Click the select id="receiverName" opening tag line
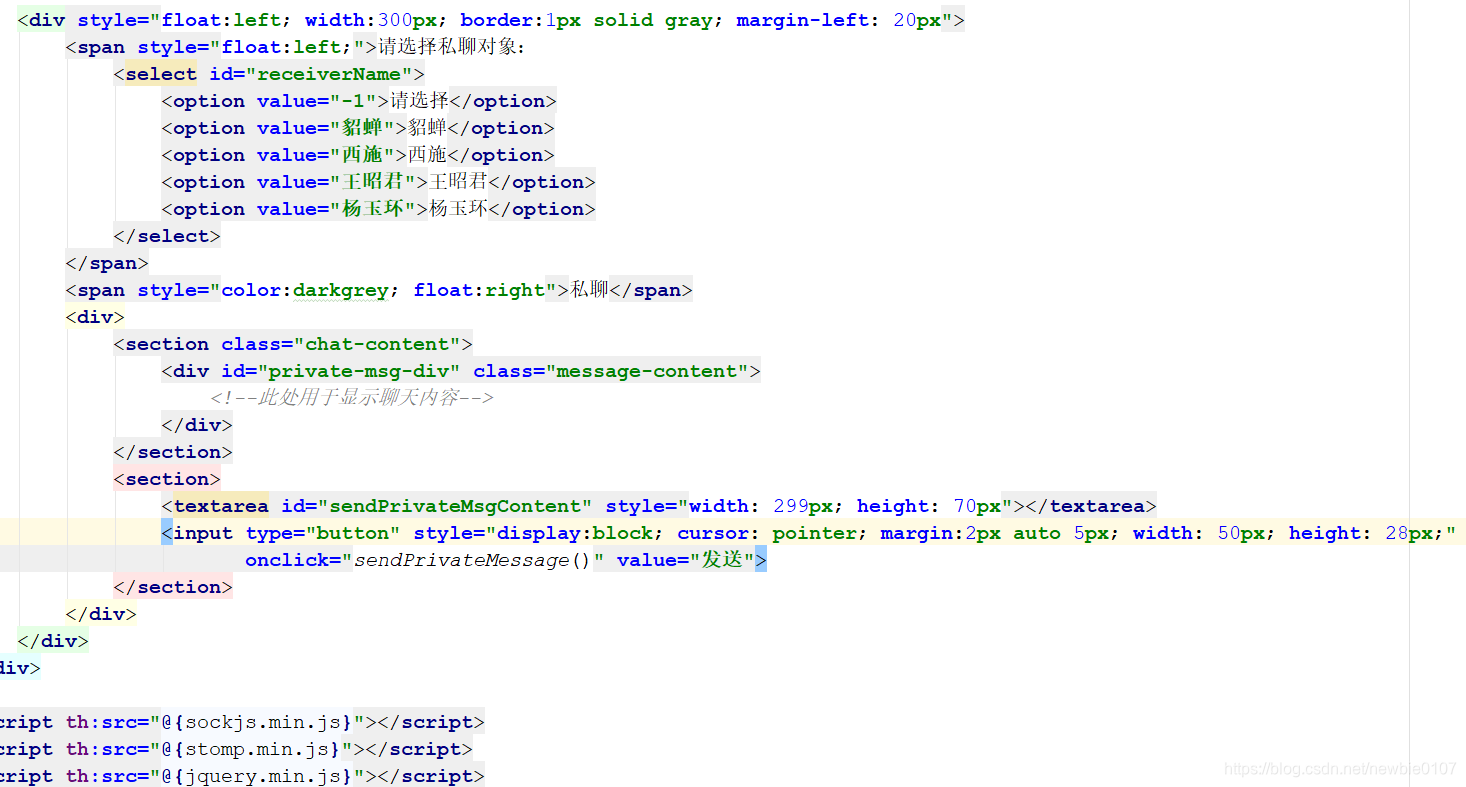Image resolution: width=1466 pixels, height=787 pixels. click(269, 74)
